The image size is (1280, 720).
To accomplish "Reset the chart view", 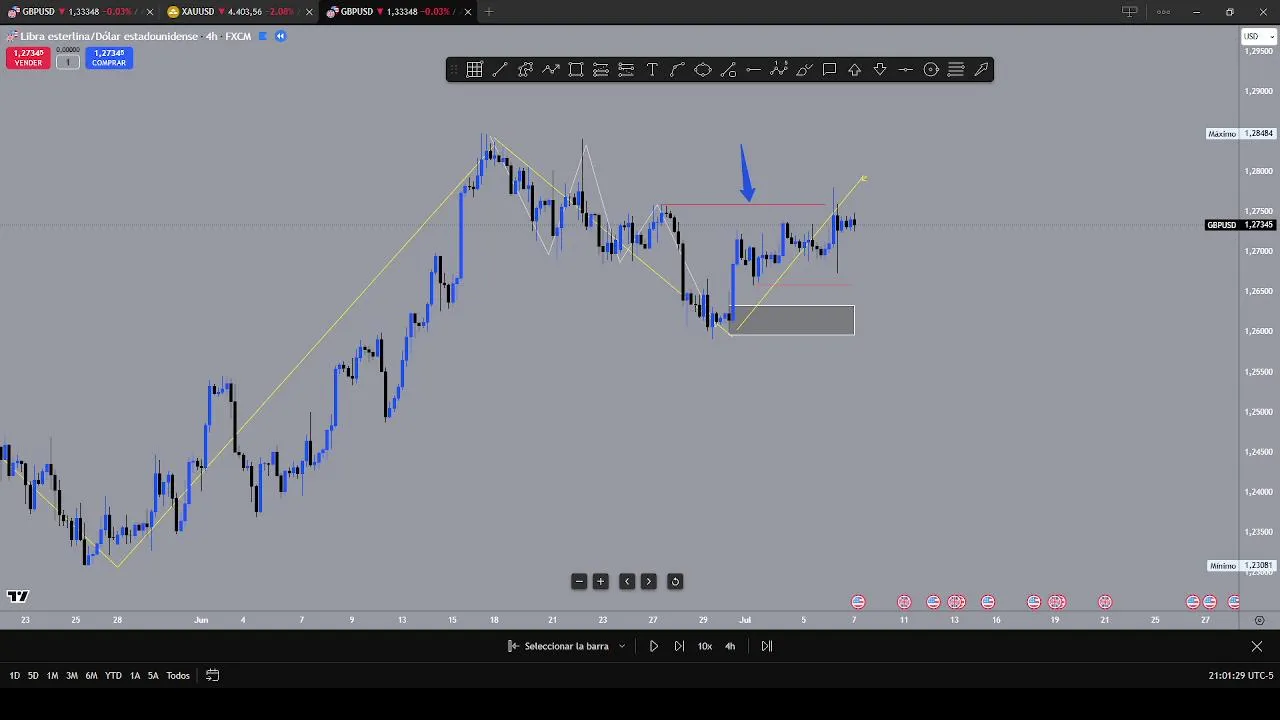I will point(675,581).
